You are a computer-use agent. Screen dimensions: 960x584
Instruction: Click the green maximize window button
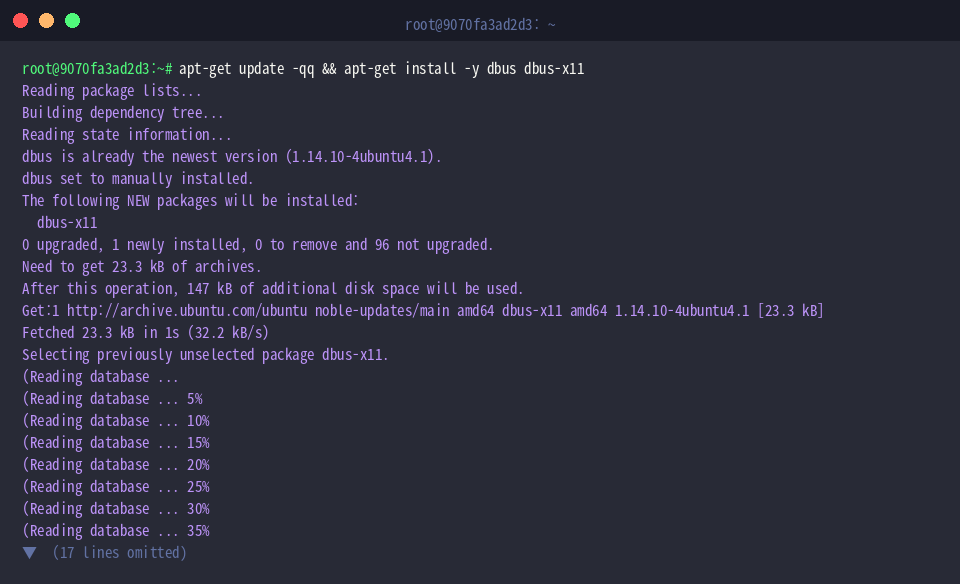coord(72,21)
